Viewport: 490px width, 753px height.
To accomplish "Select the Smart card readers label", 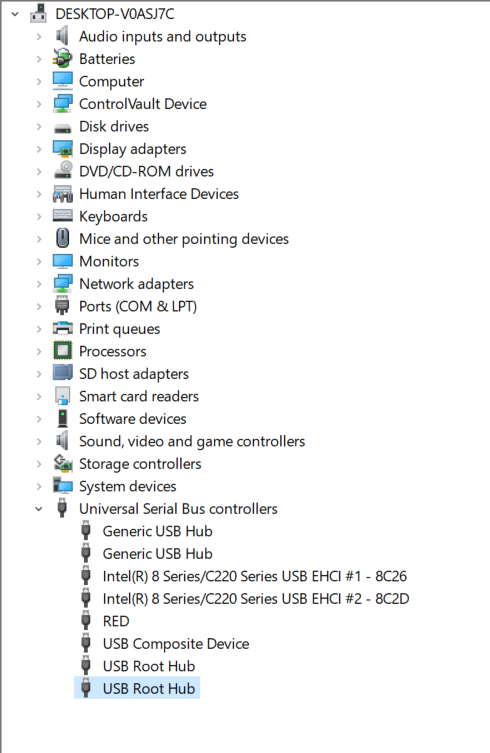I will pos(138,396).
